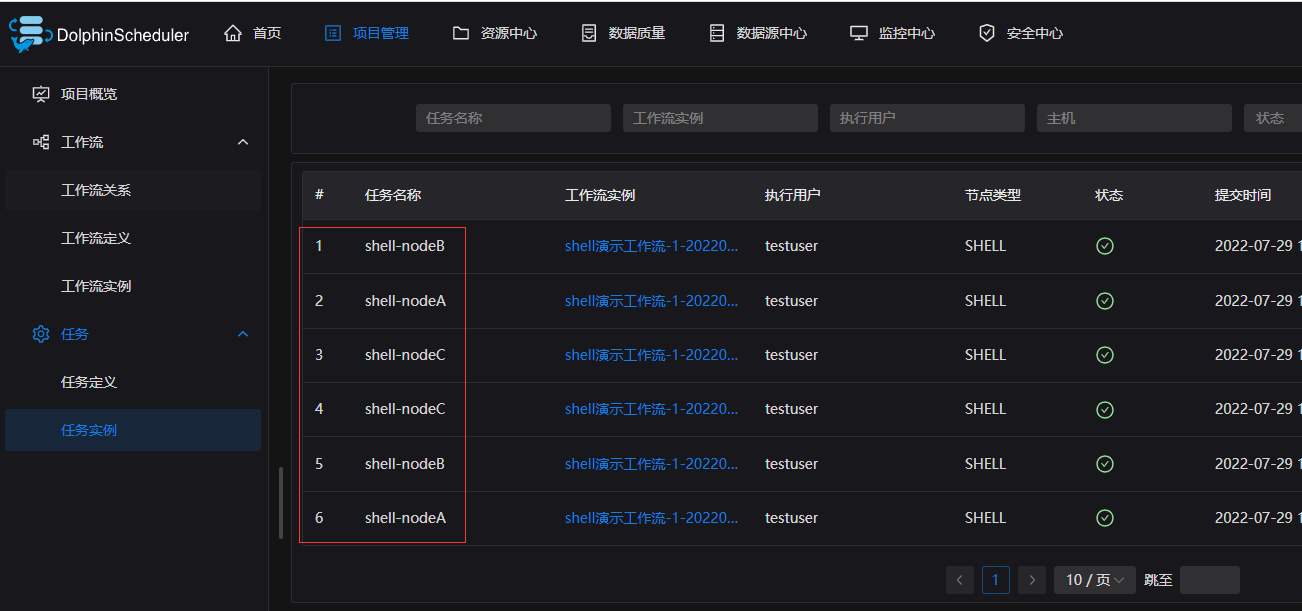The image size is (1302, 611).
Task: Go to the previous page arrow
Action: point(960,580)
